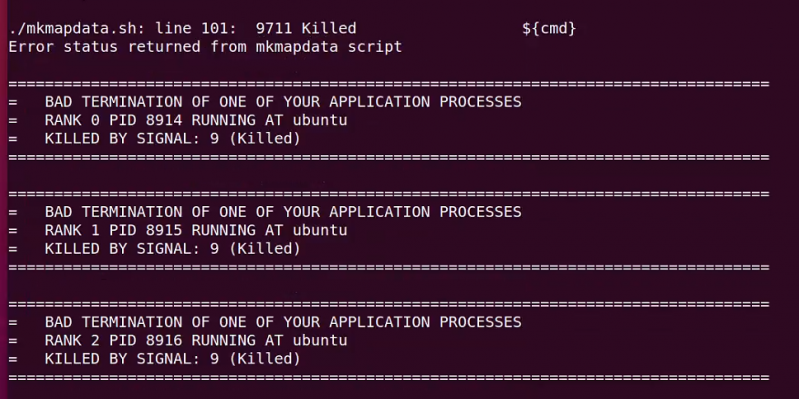Click third BAD TERMINATION header line
Viewport: 799px width, 399px height.
265,322
